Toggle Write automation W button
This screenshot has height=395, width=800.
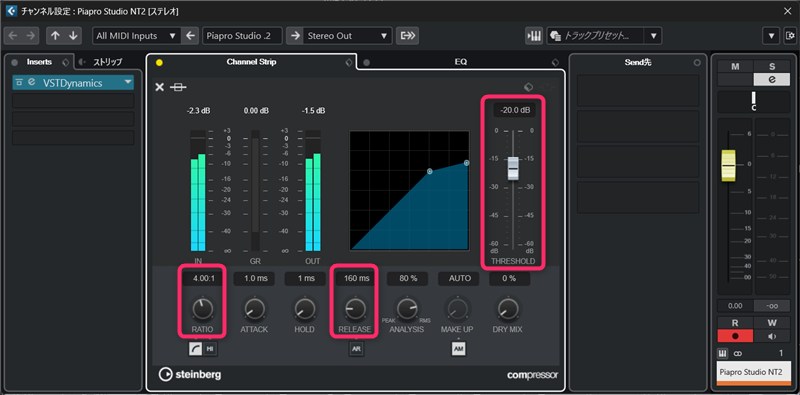(x=771, y=324)
